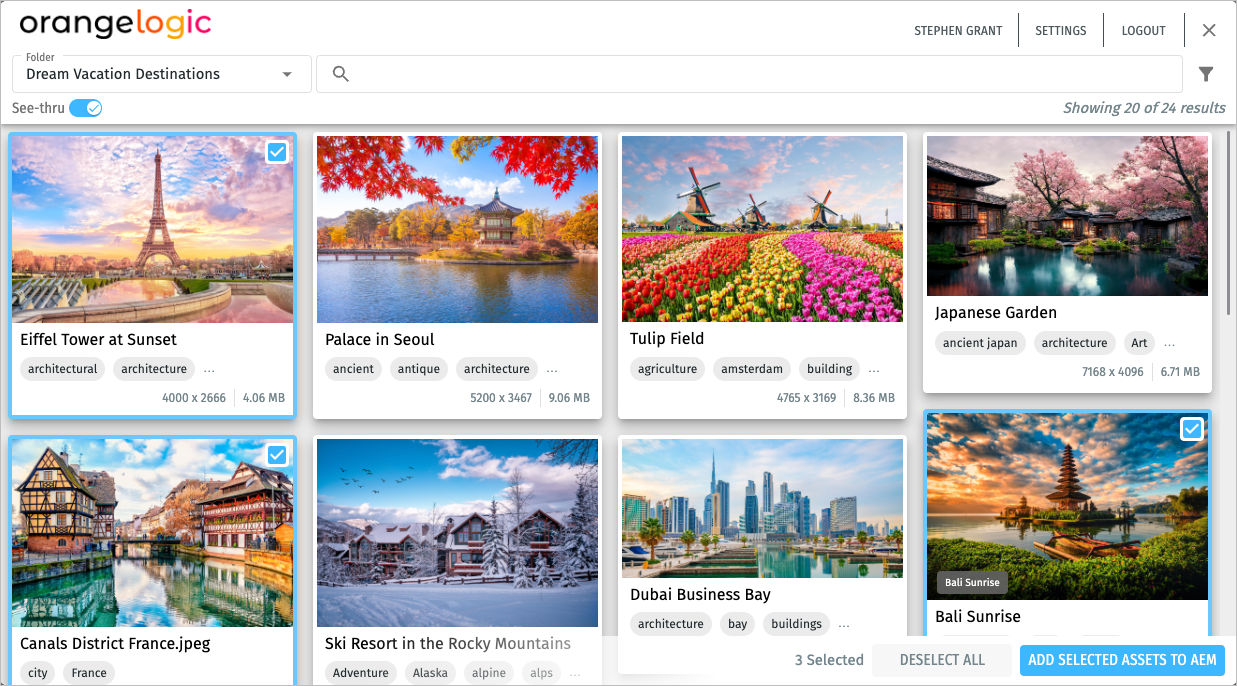Click the orangelogic logo
1237x686 pixels.
tap(116, 24)
